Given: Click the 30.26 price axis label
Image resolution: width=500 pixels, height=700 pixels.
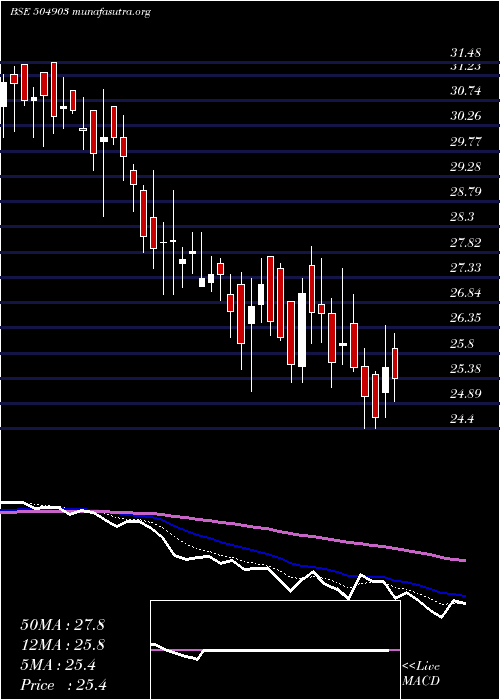Looking at the screenshot, I should click(x=466, y=116).
